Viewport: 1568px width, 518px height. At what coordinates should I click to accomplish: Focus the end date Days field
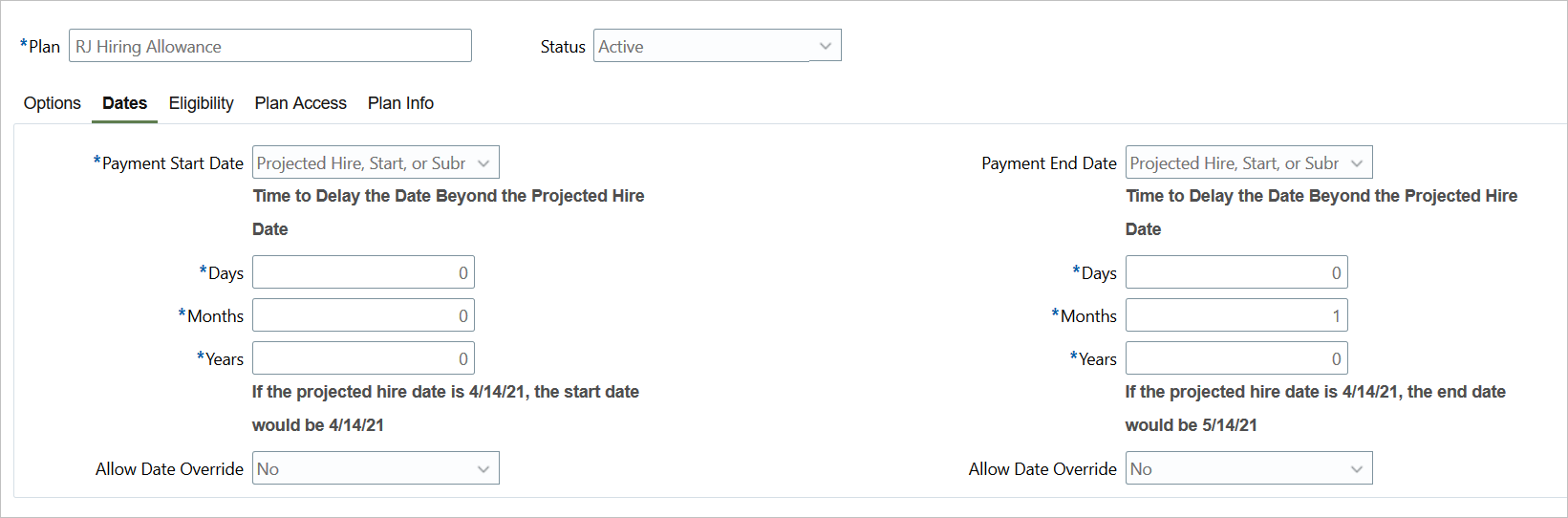click(1236, 272)
